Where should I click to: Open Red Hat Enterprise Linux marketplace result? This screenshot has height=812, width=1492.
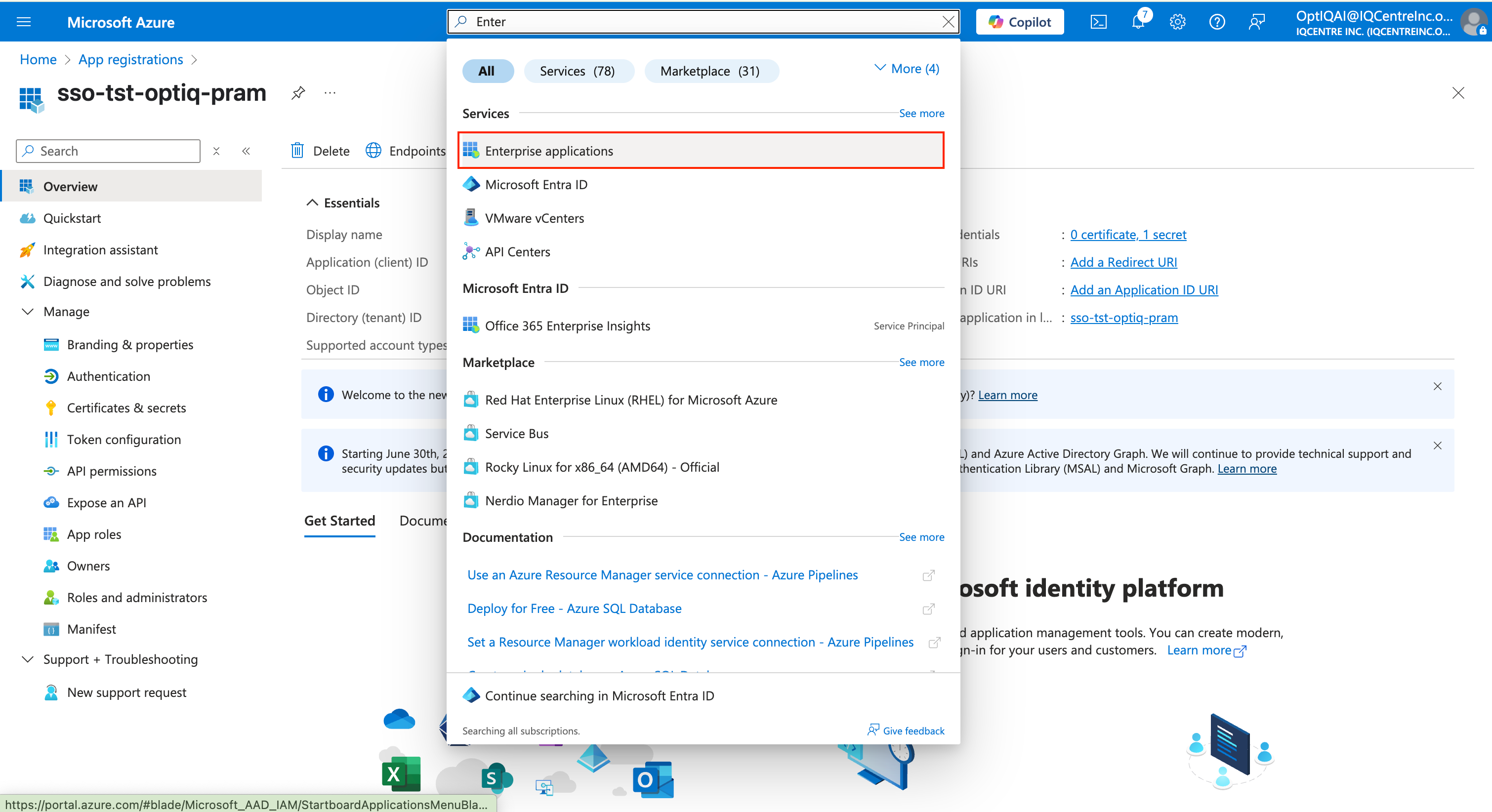[x=703, y=400]
